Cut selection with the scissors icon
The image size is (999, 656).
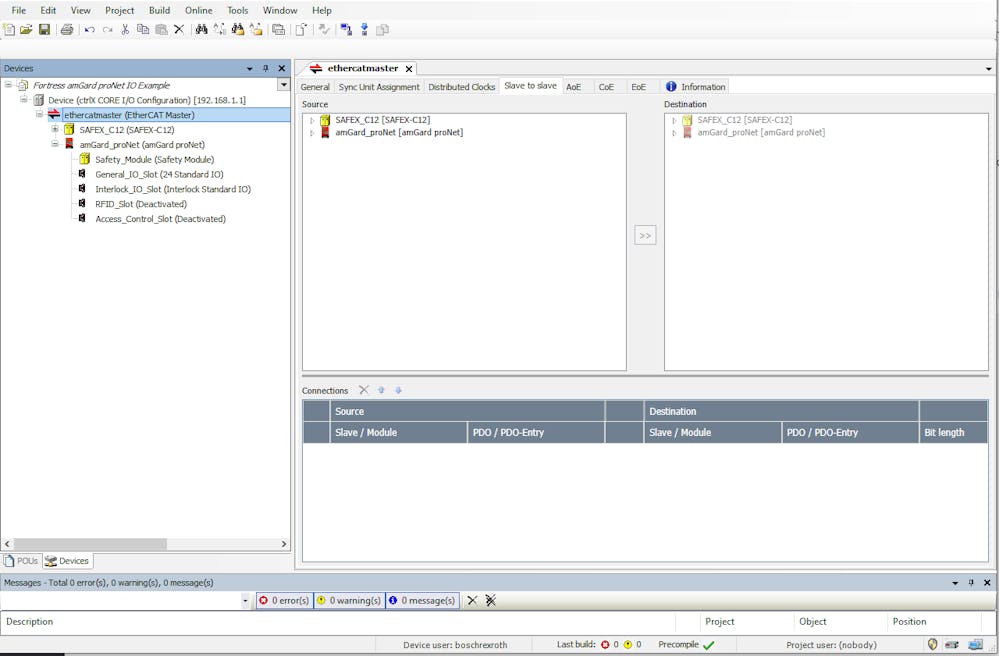pyautogui.click(x=125, y=29)
